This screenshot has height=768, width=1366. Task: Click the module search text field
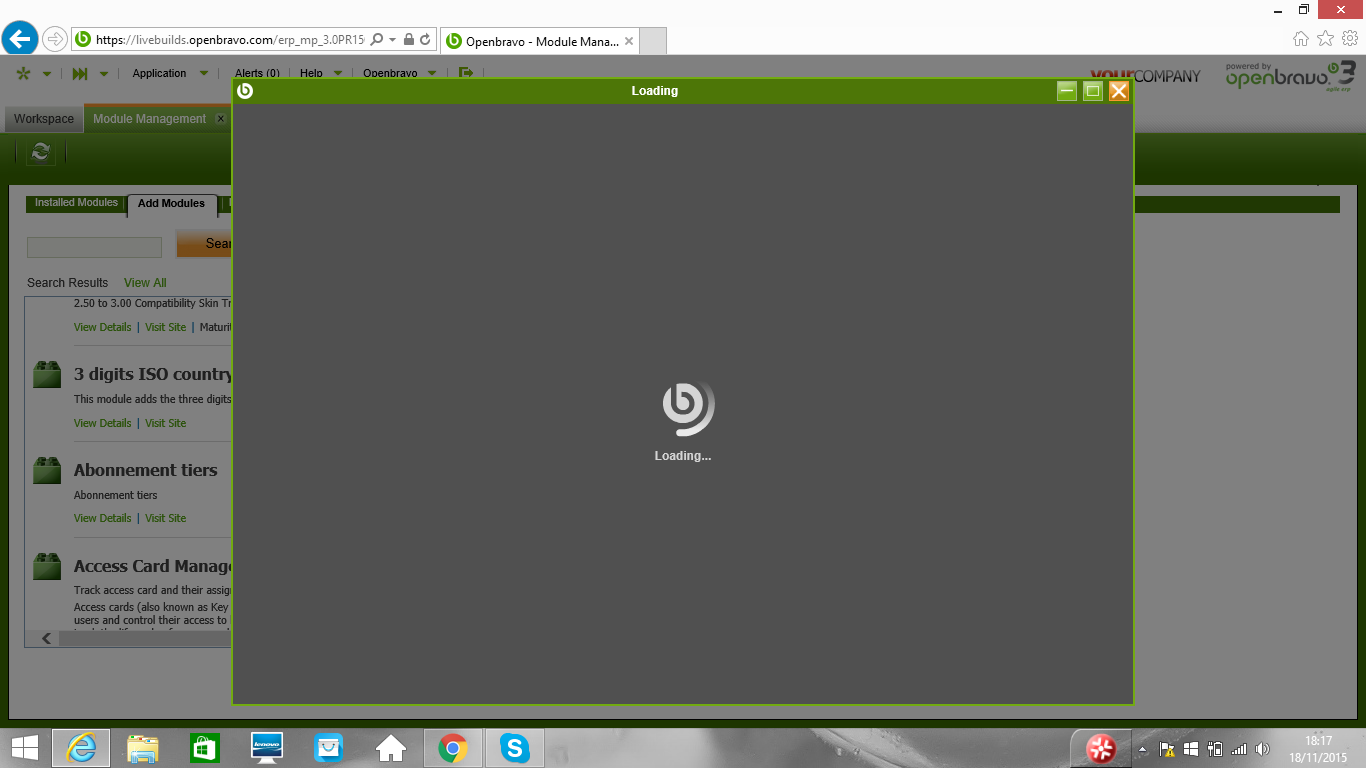coord(94,247)
